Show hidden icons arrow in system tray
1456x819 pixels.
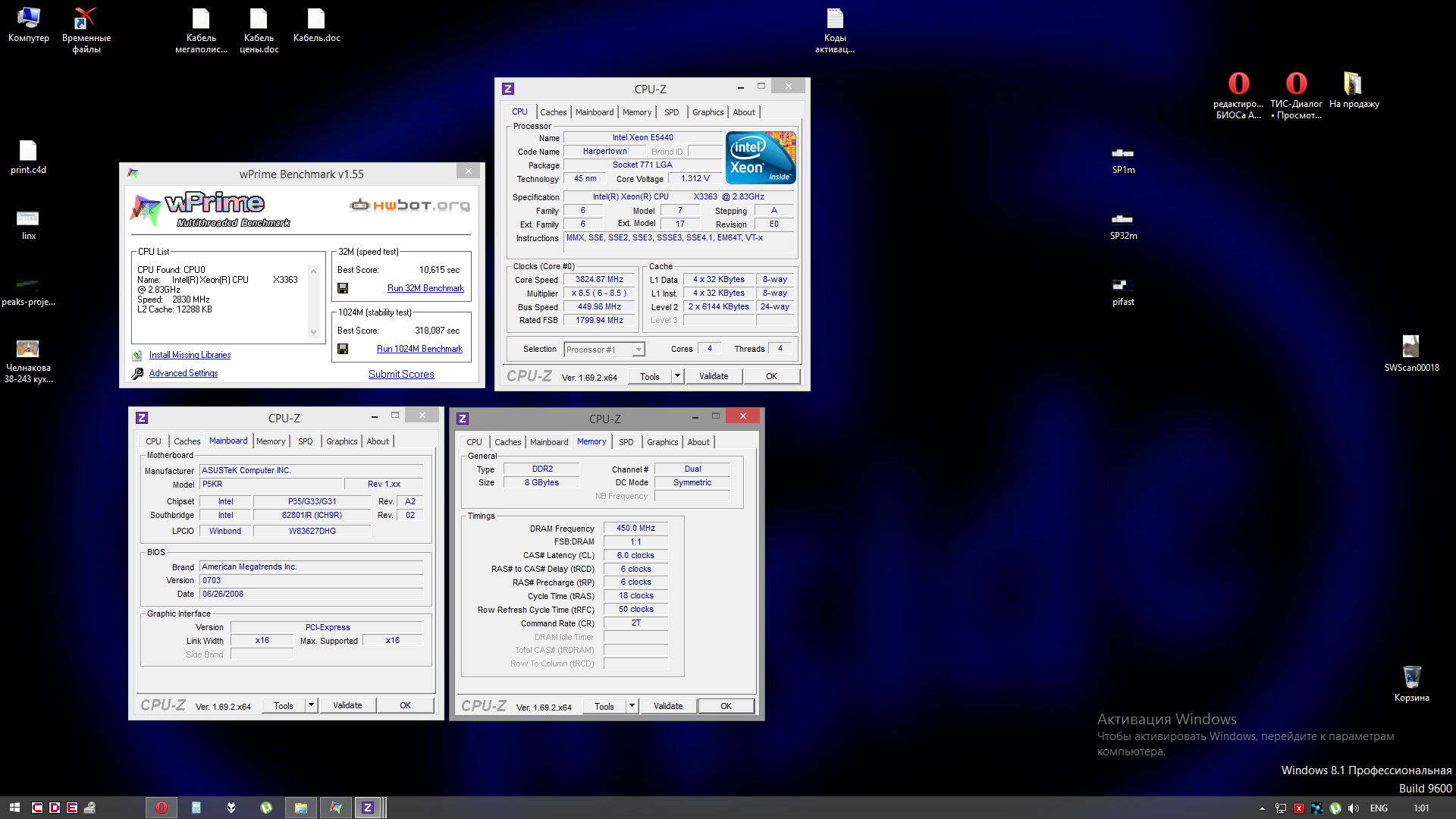coord(1262,808)
